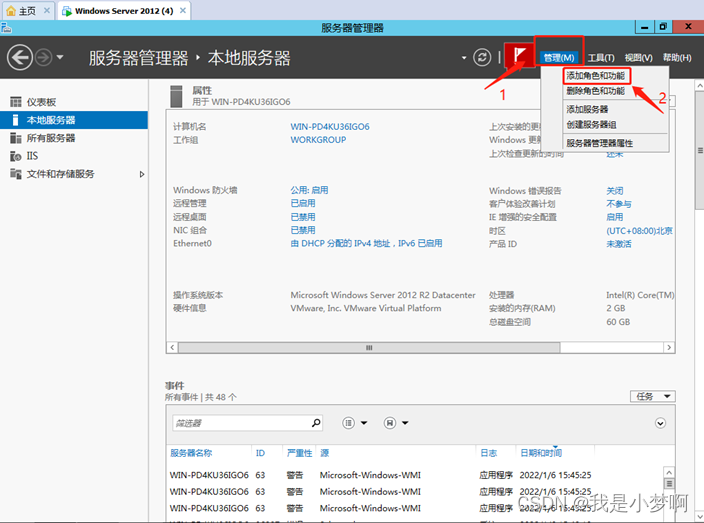The width and height of the screenshot is (704, 523).
Task: Click the properties horizontal scrollbar left arrow
Action: (x=172, y=347)
